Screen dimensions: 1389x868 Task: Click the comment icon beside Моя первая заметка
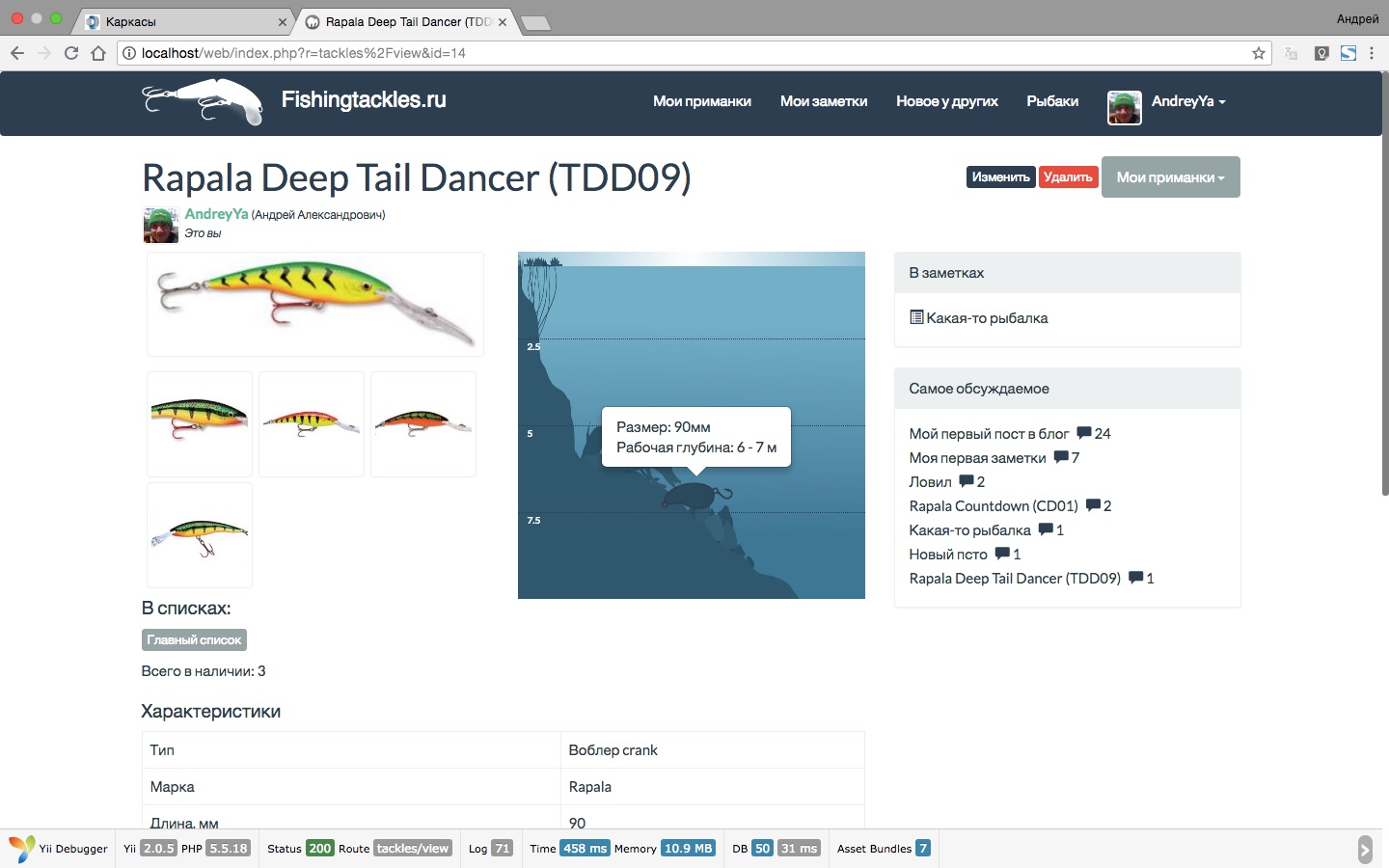1061,457
